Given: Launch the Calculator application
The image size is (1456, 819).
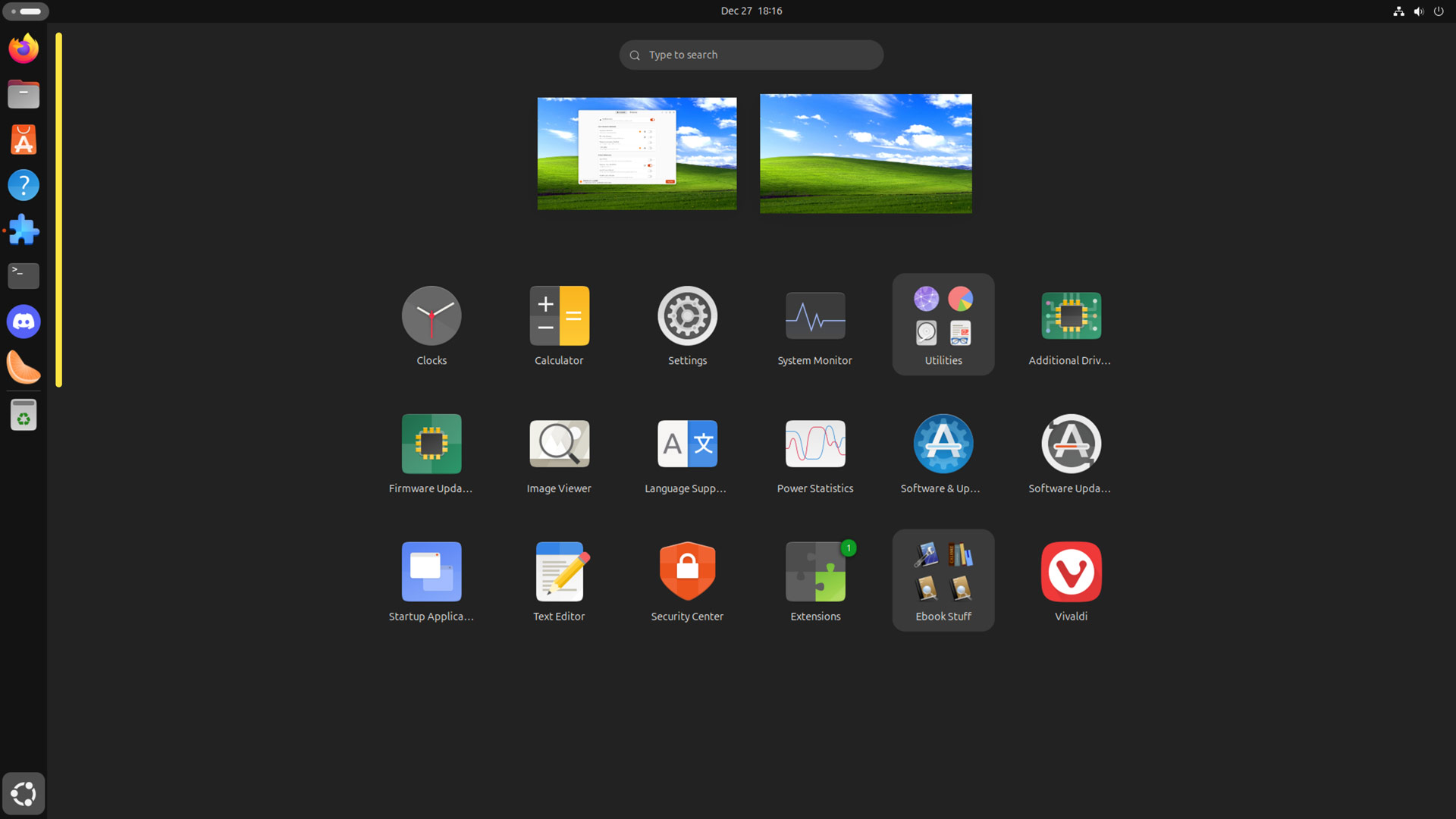Looking at the screenshot, I should tap(559, 325).
